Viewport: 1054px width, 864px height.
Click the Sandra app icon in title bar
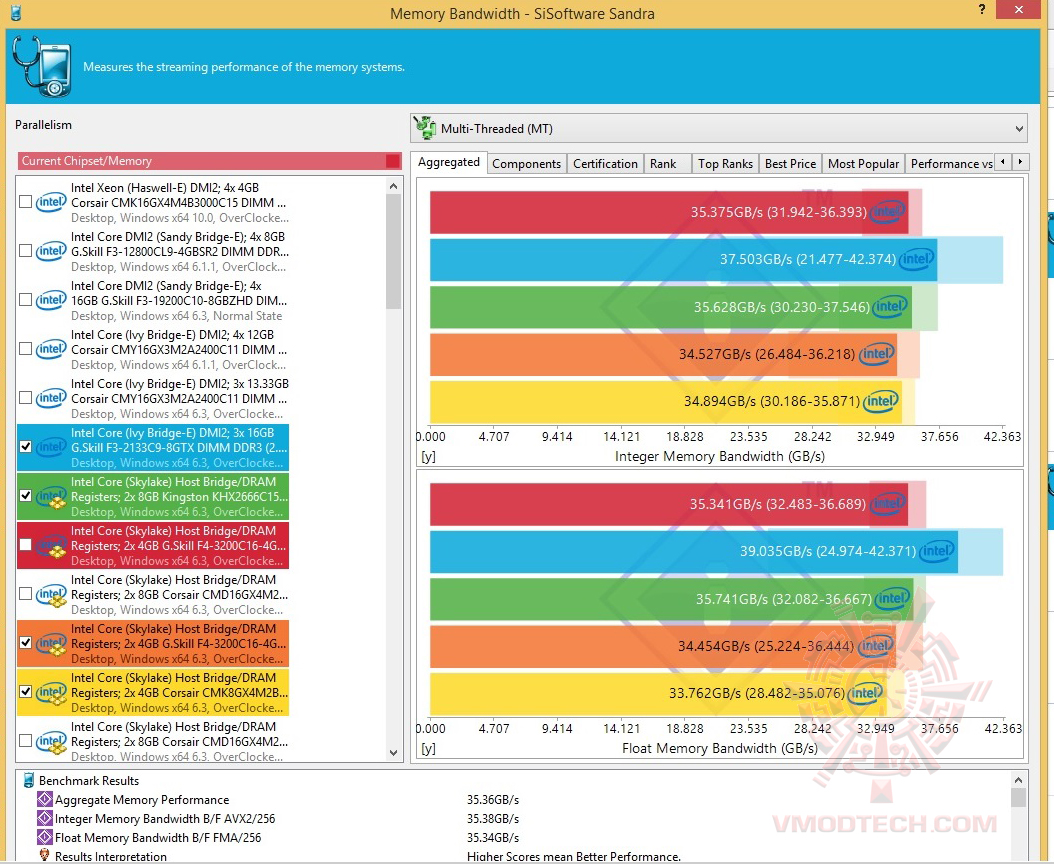pyautogui.click(x=16, y=13)
